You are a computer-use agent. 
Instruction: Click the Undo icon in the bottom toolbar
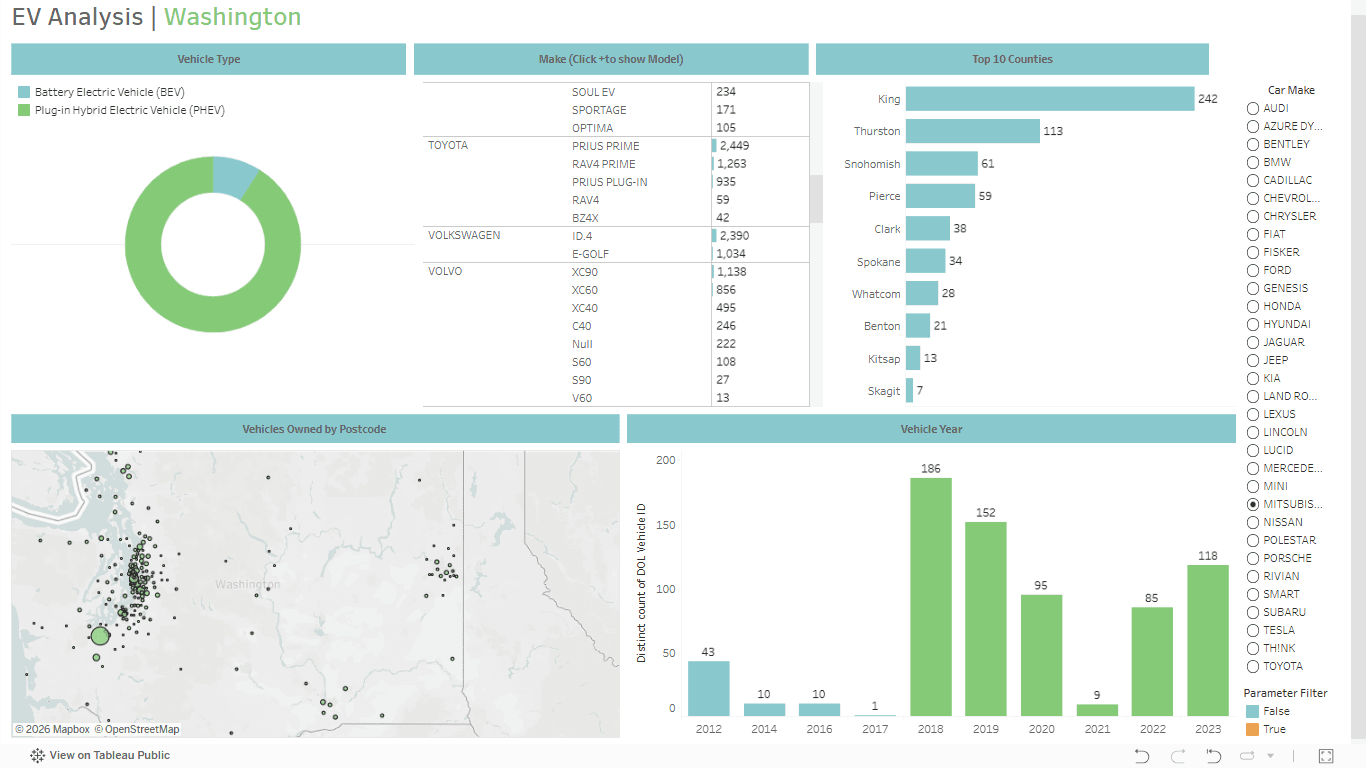[1142, 756]
